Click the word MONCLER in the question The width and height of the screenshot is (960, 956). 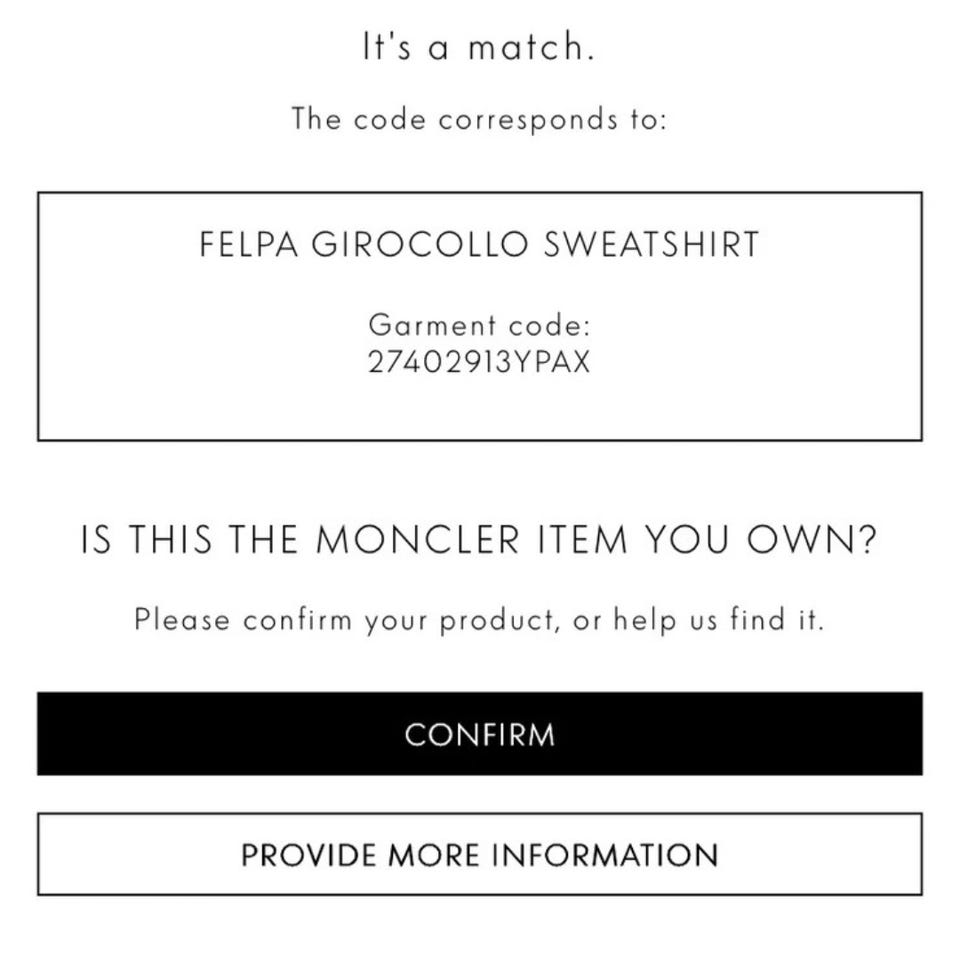(x=417, y=541)
